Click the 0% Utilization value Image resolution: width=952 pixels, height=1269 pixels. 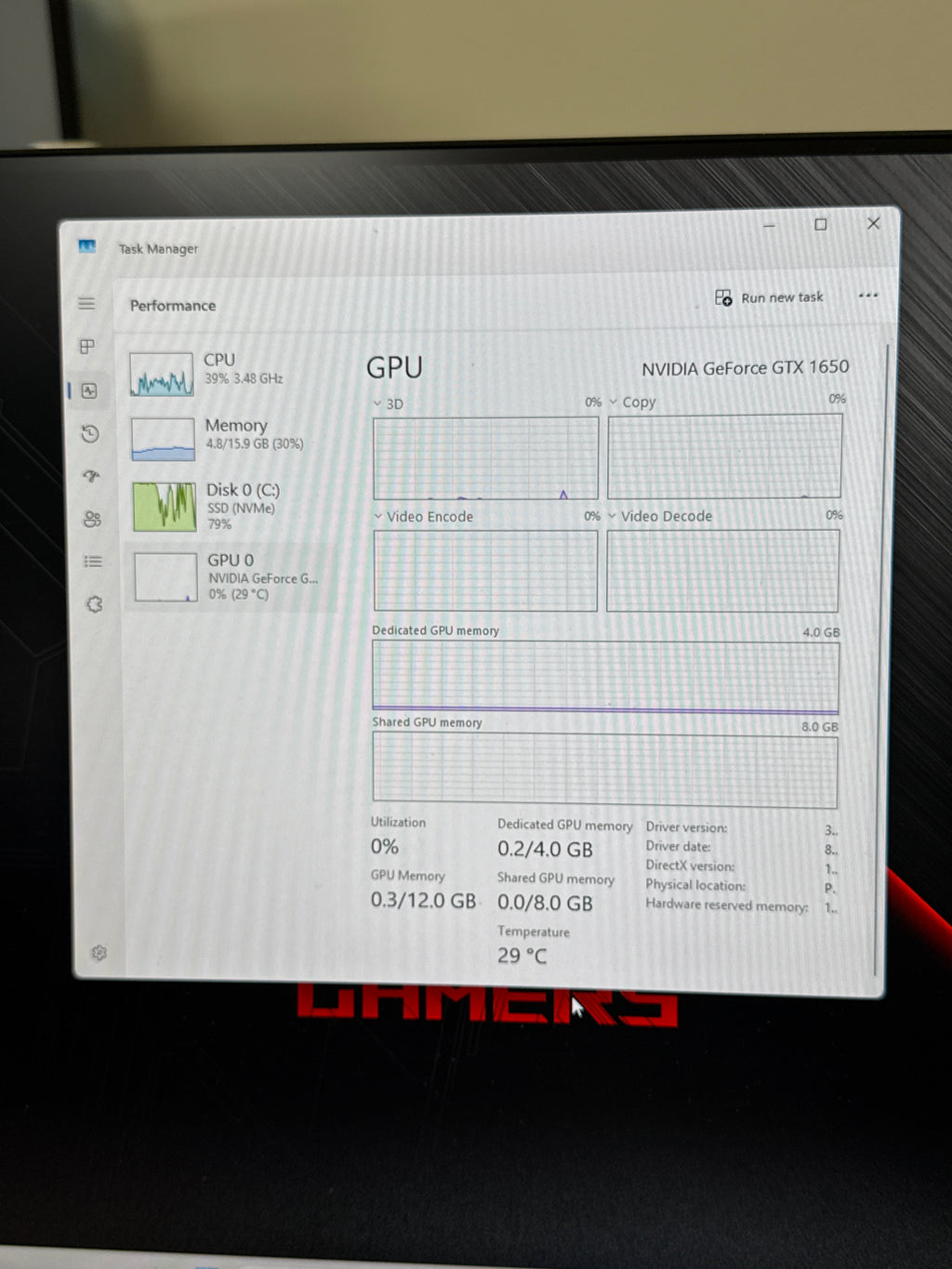coord(384,846)
